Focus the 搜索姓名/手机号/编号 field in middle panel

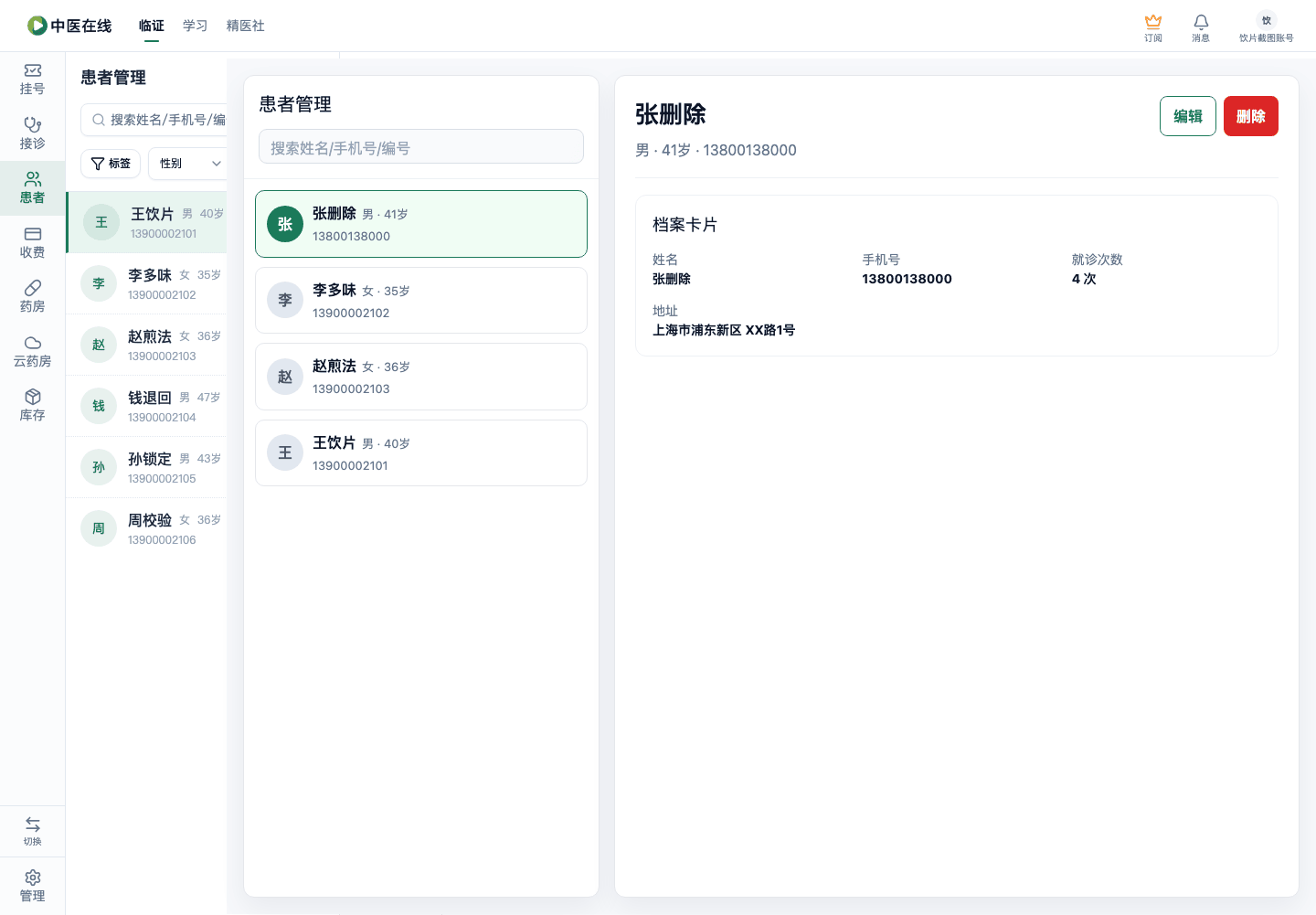pos(421,146)
